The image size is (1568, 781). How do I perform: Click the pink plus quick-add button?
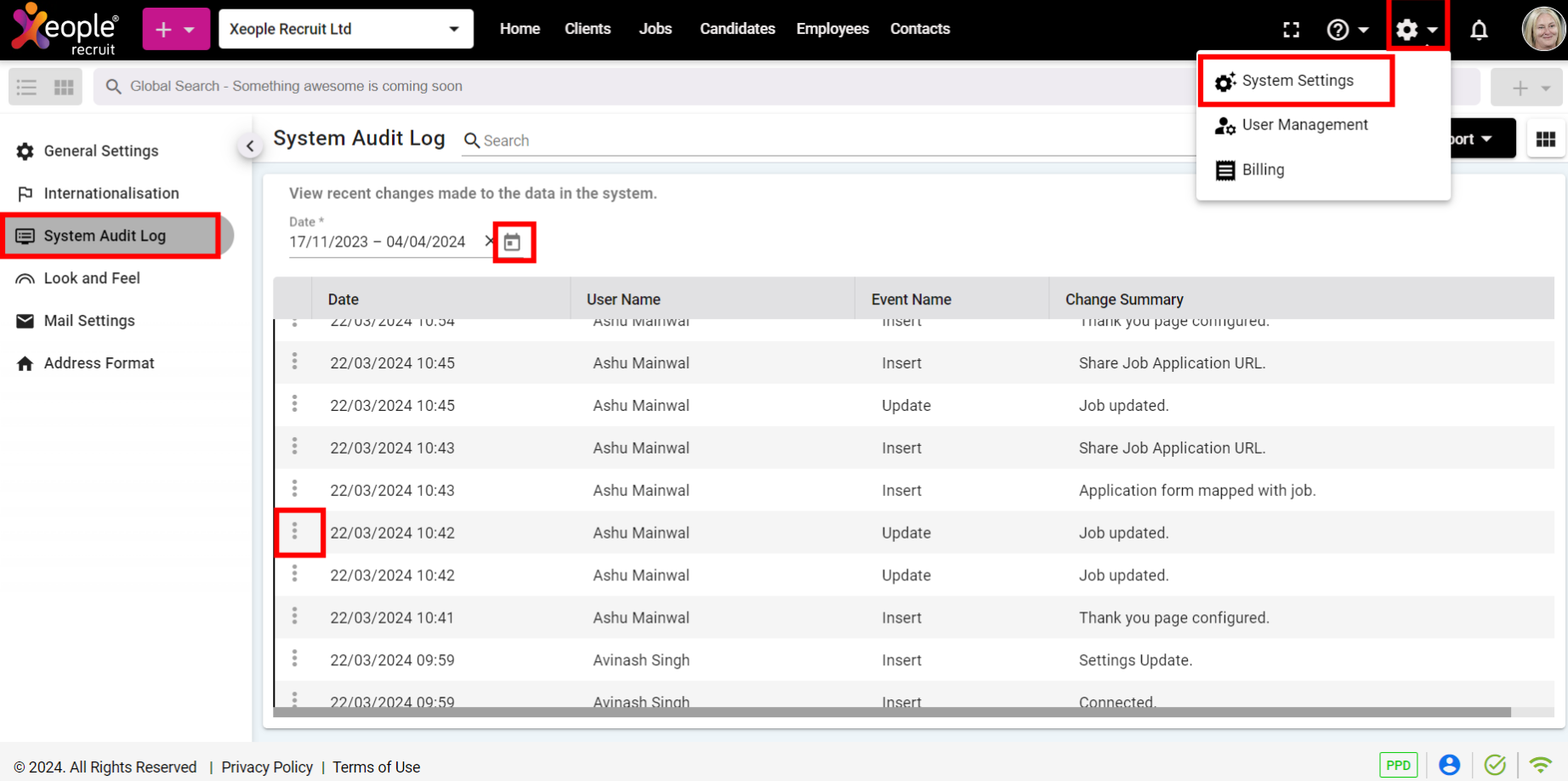click(x=176, y=29)
